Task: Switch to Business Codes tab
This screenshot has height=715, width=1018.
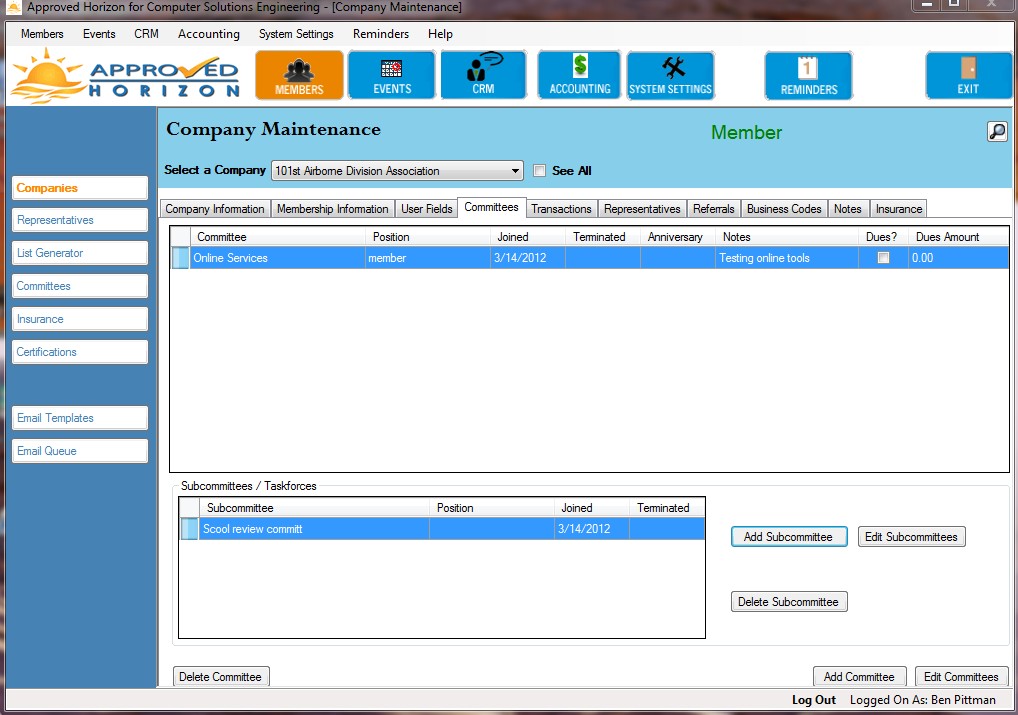Action: [784, 208]
